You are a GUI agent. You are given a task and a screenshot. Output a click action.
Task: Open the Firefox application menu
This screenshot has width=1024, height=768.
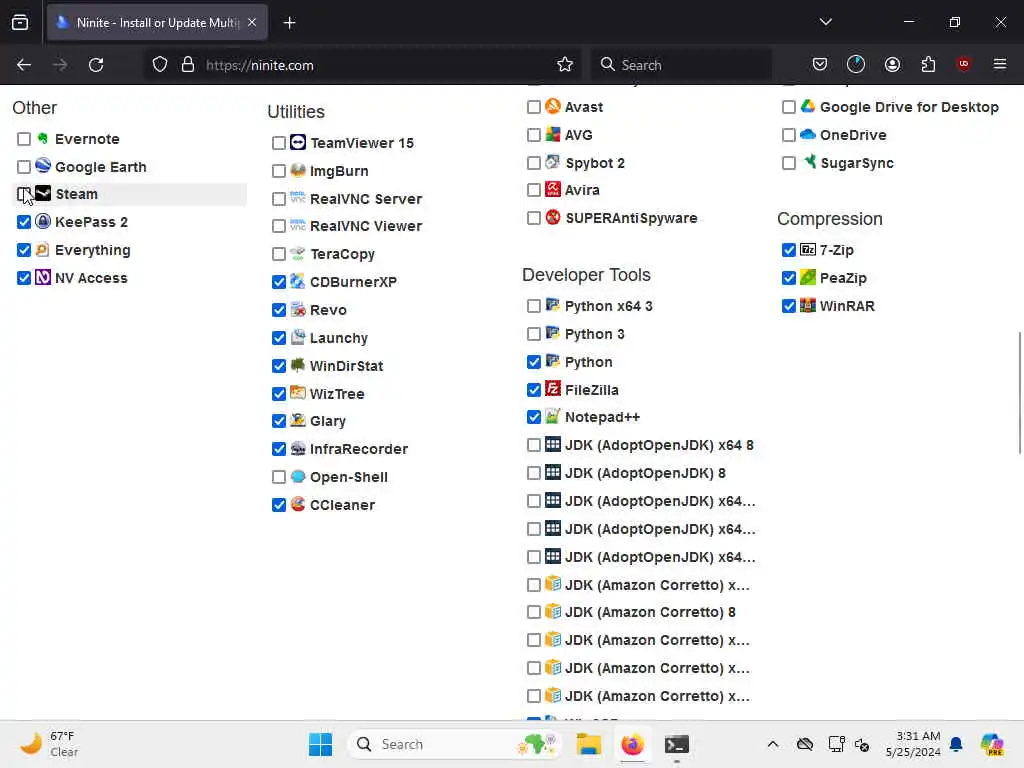coord(999,64)
